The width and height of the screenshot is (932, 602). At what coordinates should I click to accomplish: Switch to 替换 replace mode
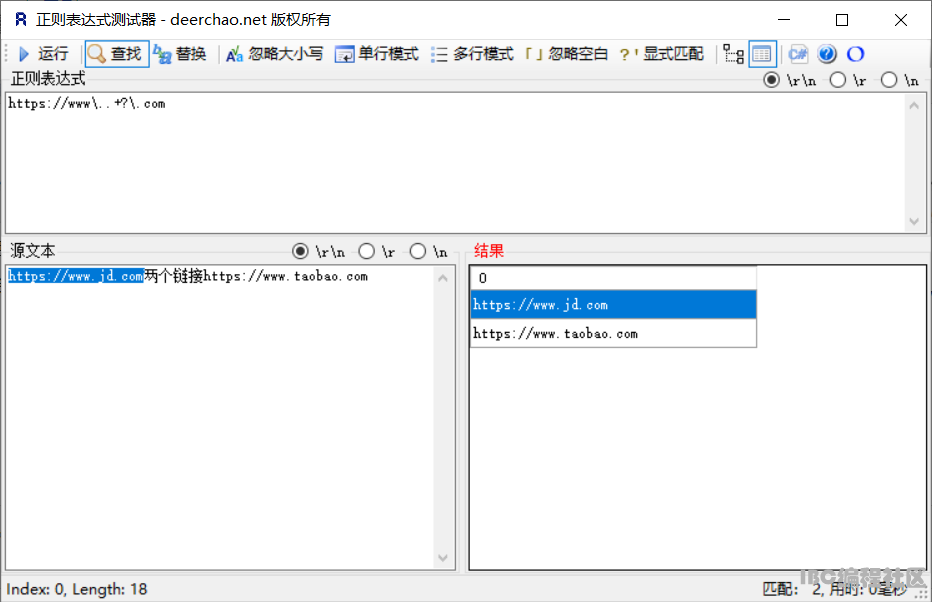point(180,54)
